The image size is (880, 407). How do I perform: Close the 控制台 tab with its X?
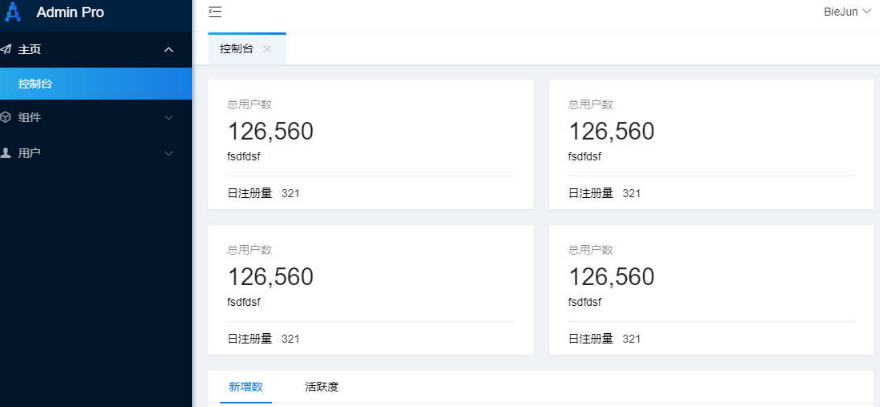click(267, 49)
